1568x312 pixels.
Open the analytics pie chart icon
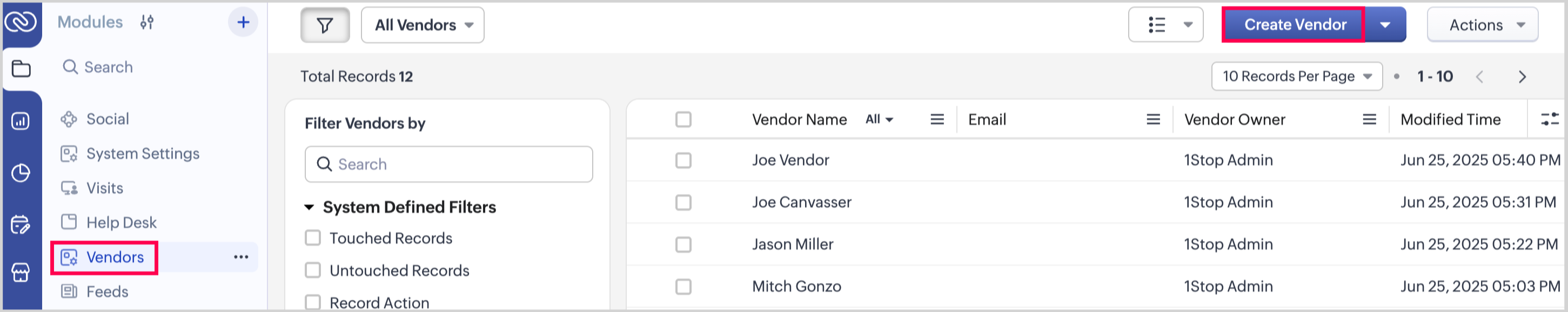pyautogui.click(x=21, y=173)
